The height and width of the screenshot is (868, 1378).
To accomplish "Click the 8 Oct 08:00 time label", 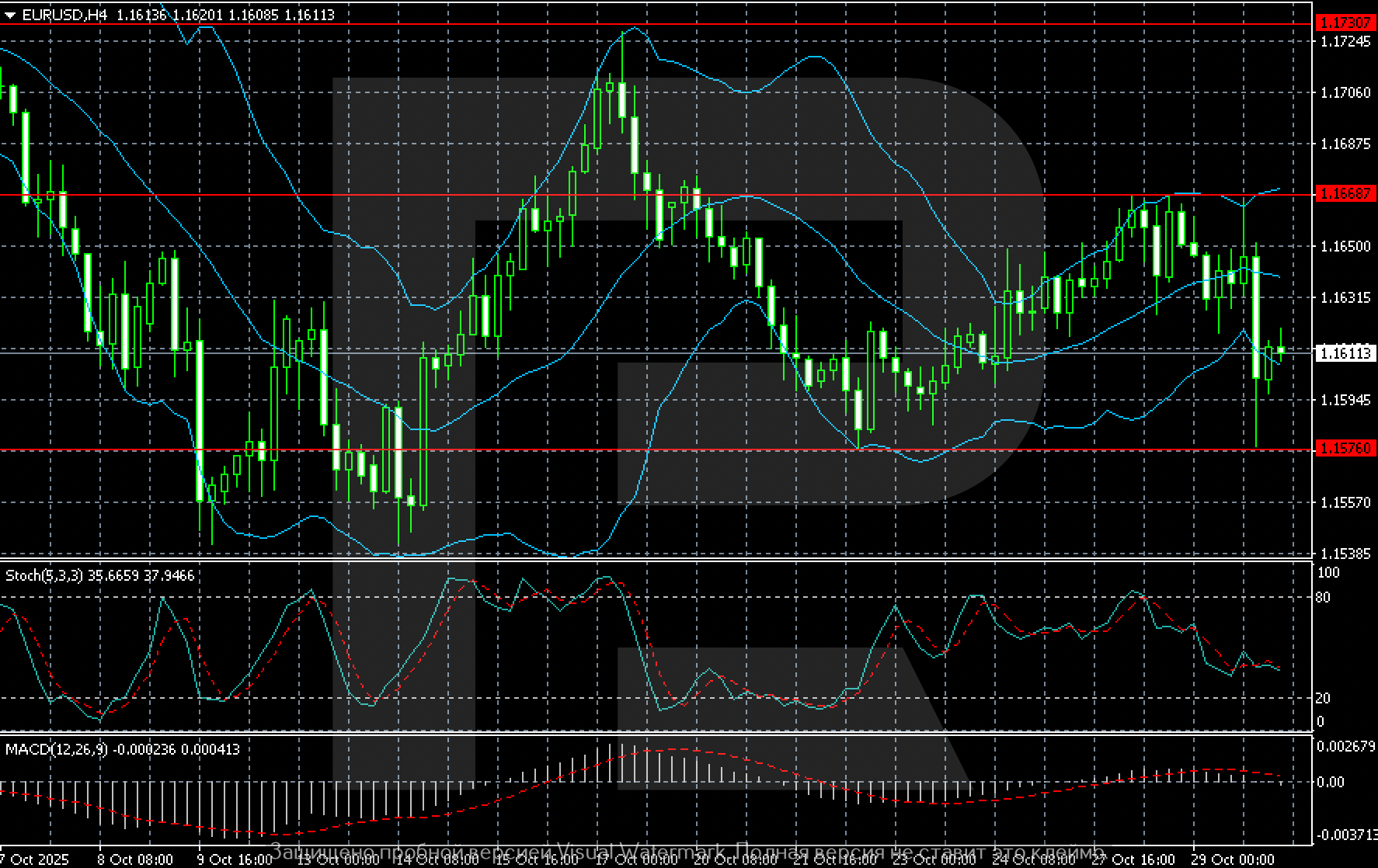I will [141, 859].
